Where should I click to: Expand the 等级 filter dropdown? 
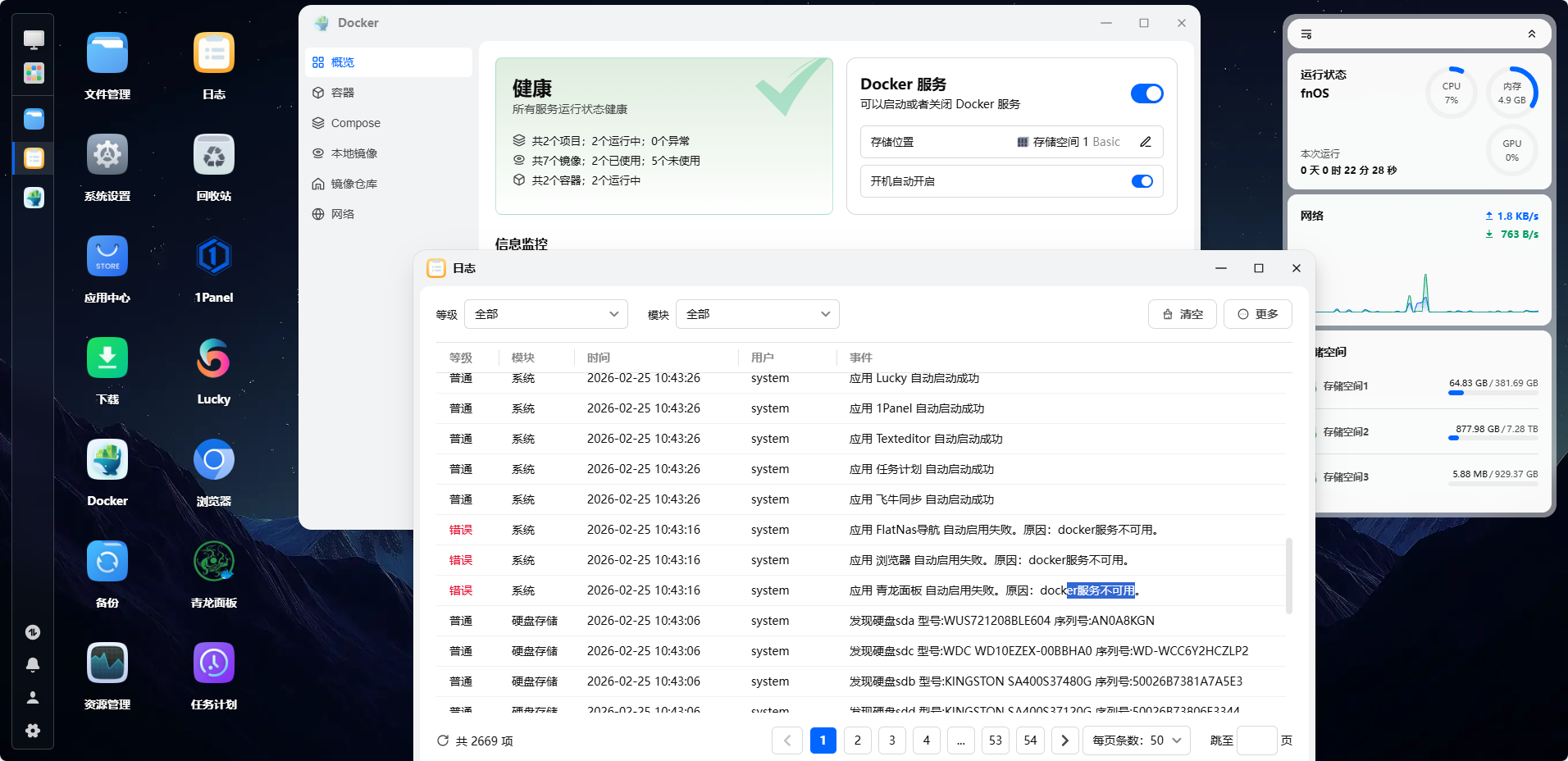click(x=545, y=314)
